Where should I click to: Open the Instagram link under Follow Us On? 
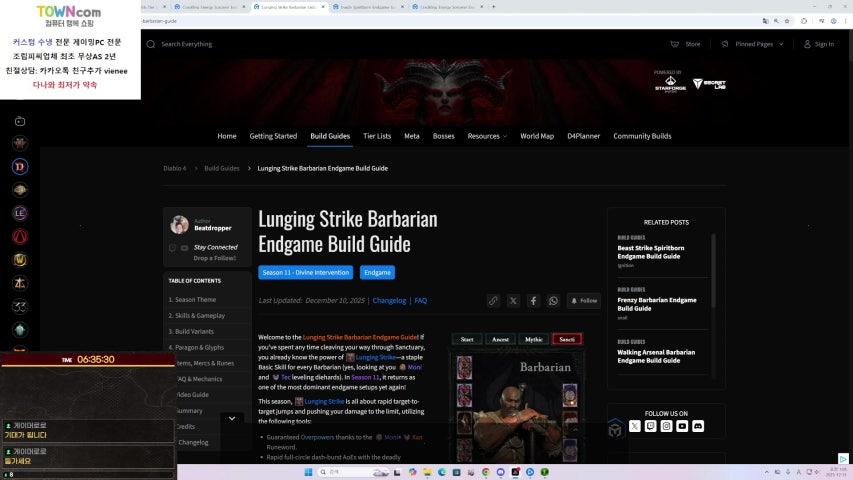point(666,426)
